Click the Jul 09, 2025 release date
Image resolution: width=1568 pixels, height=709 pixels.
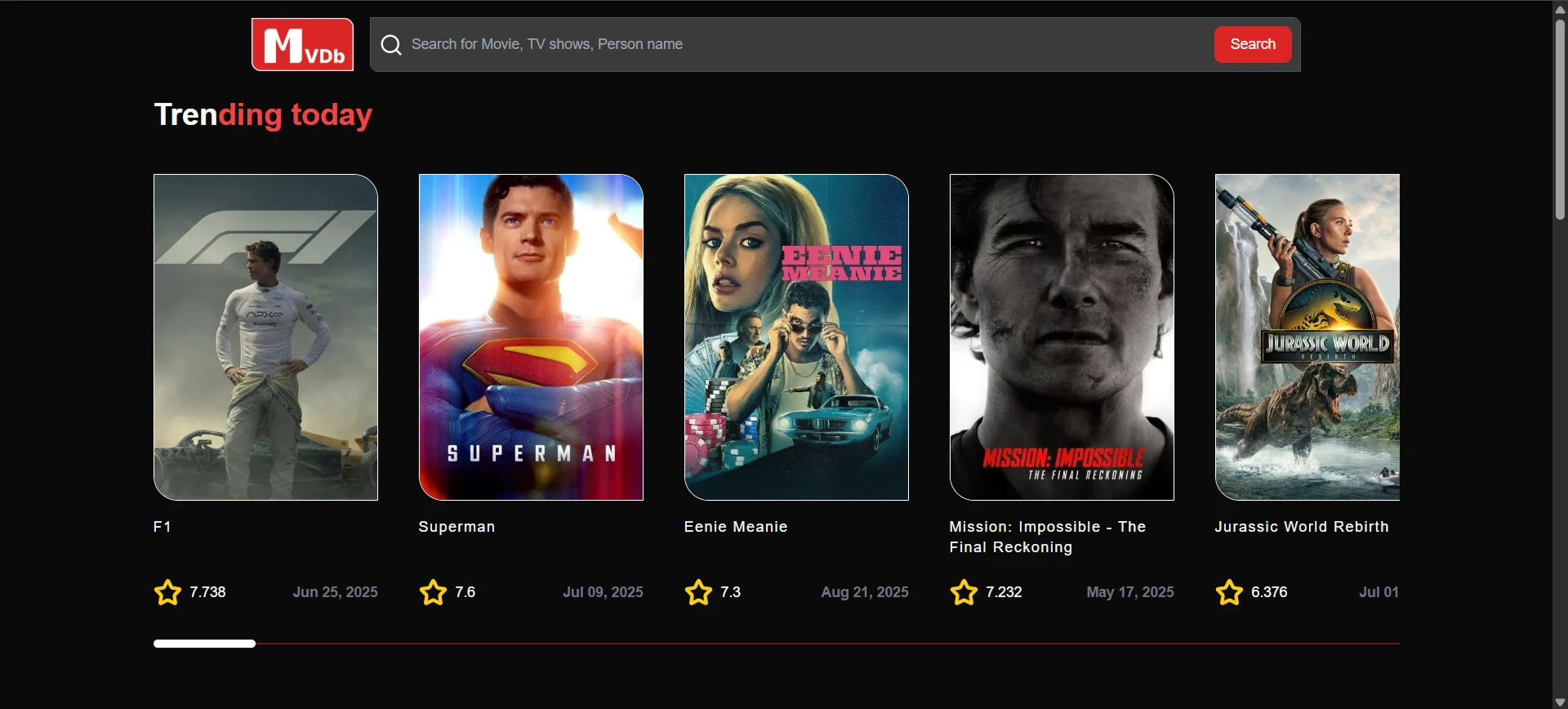604,592
